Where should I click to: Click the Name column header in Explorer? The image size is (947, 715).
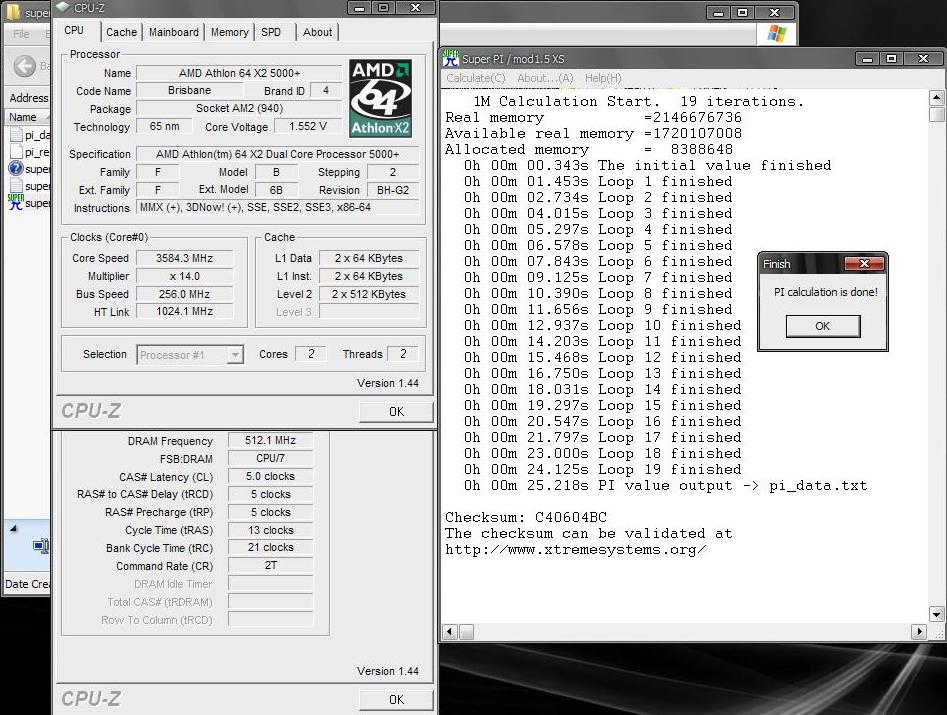pyautogui.click(x=27, y=117)
